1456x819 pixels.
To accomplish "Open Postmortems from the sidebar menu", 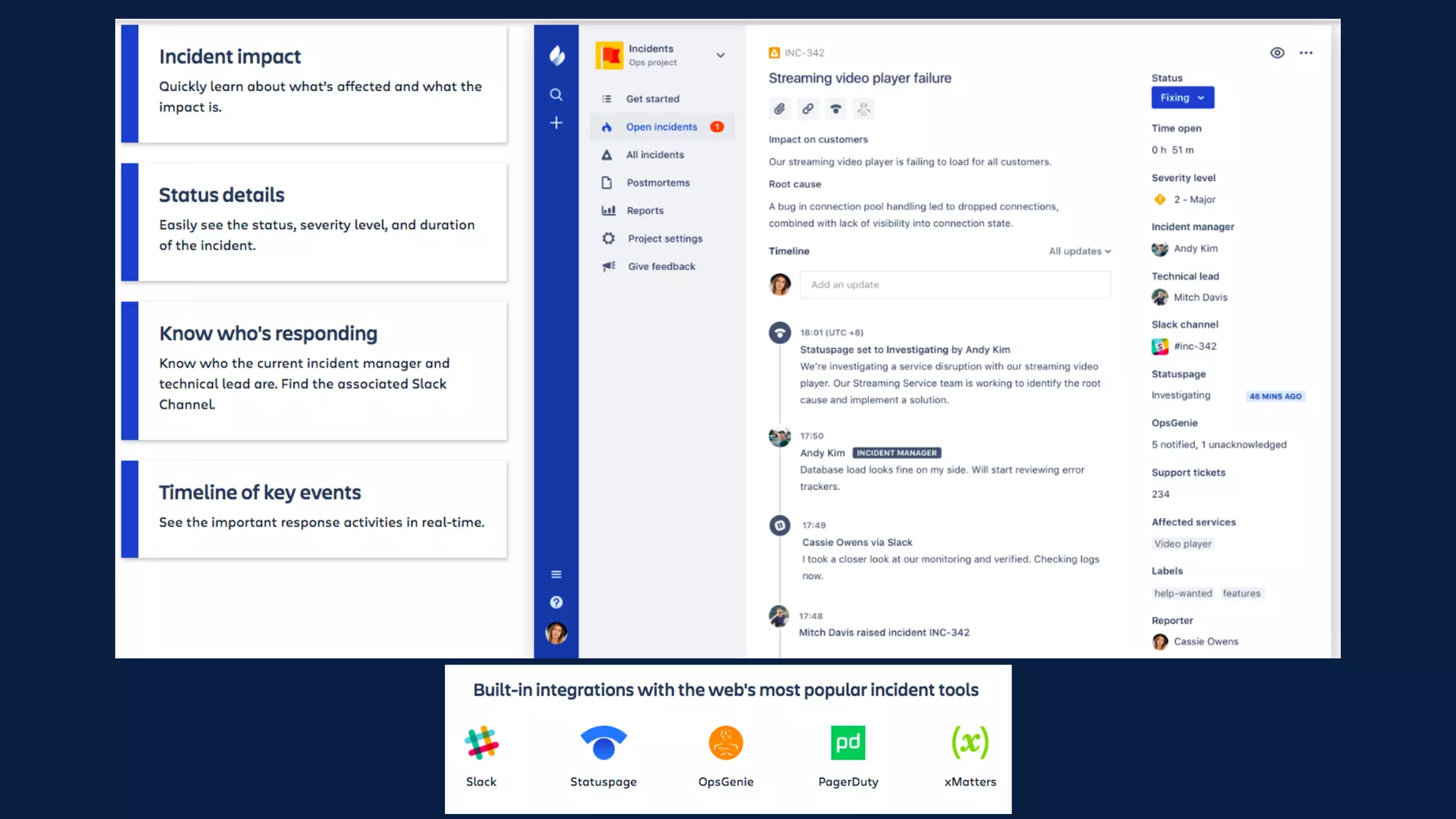I will point(658,183).
